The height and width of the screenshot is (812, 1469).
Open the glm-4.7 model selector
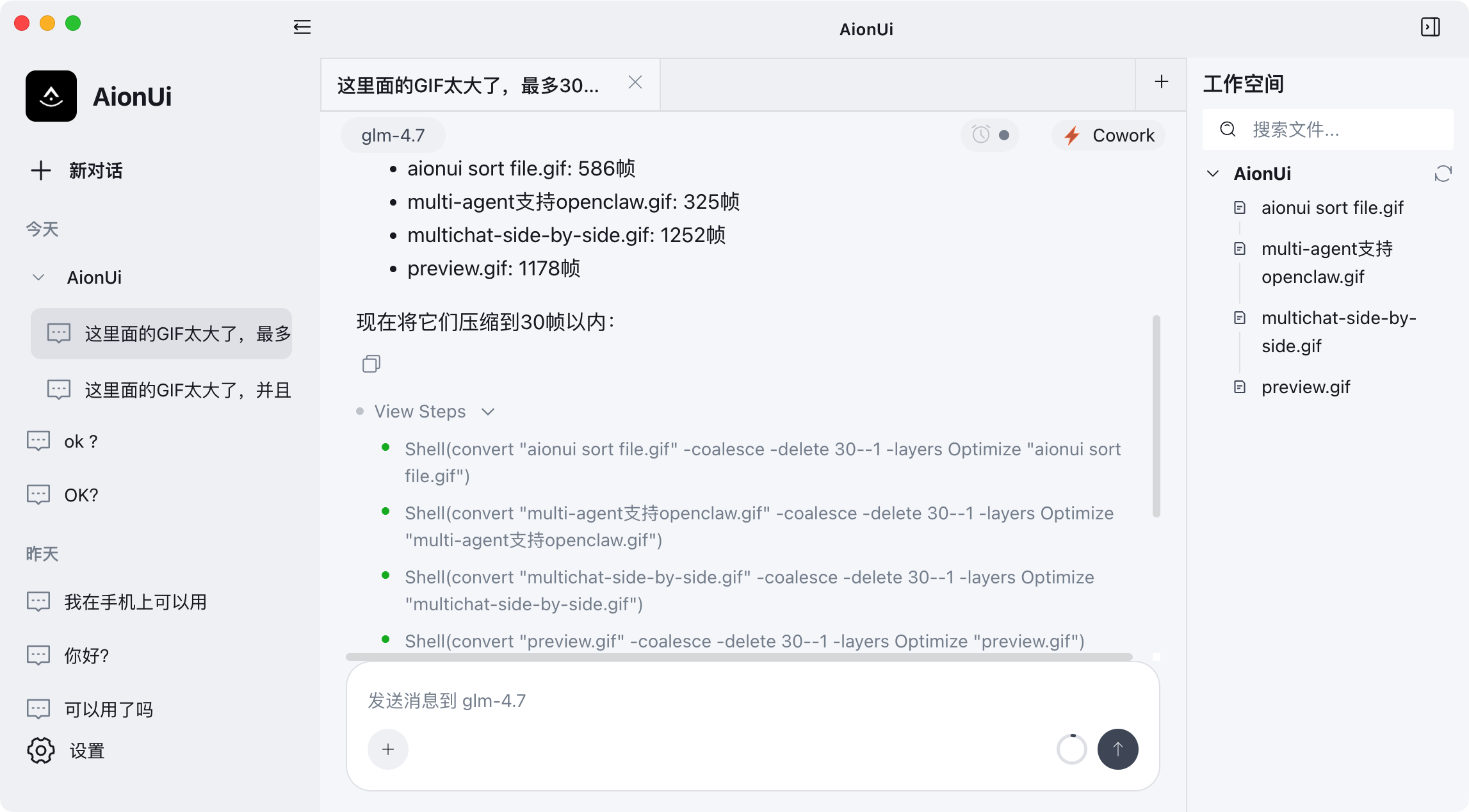coord(393,135)
